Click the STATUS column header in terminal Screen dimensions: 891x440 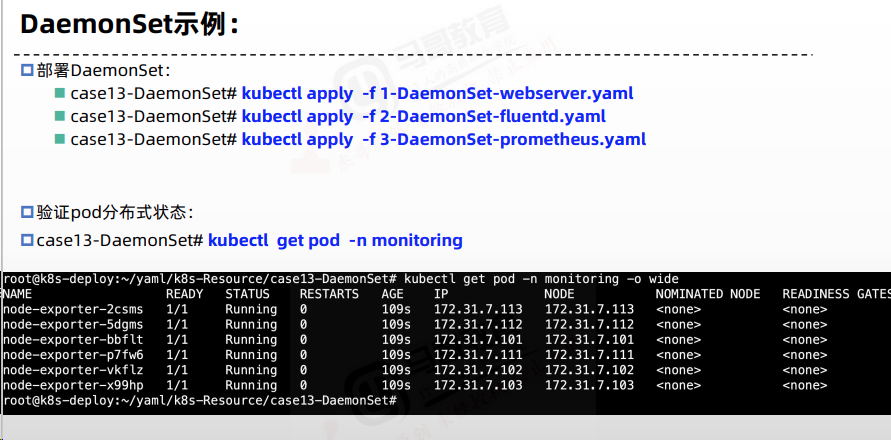pos(247,294)
